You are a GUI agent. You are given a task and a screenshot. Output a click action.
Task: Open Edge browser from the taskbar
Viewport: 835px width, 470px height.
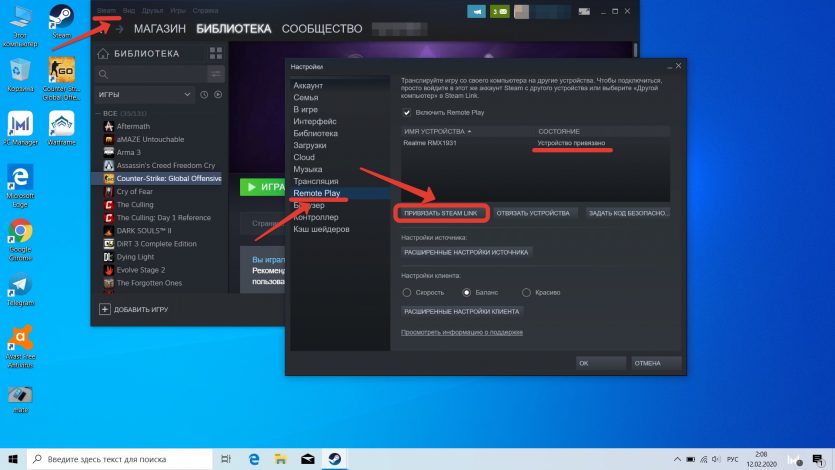[x=254, y=459]
